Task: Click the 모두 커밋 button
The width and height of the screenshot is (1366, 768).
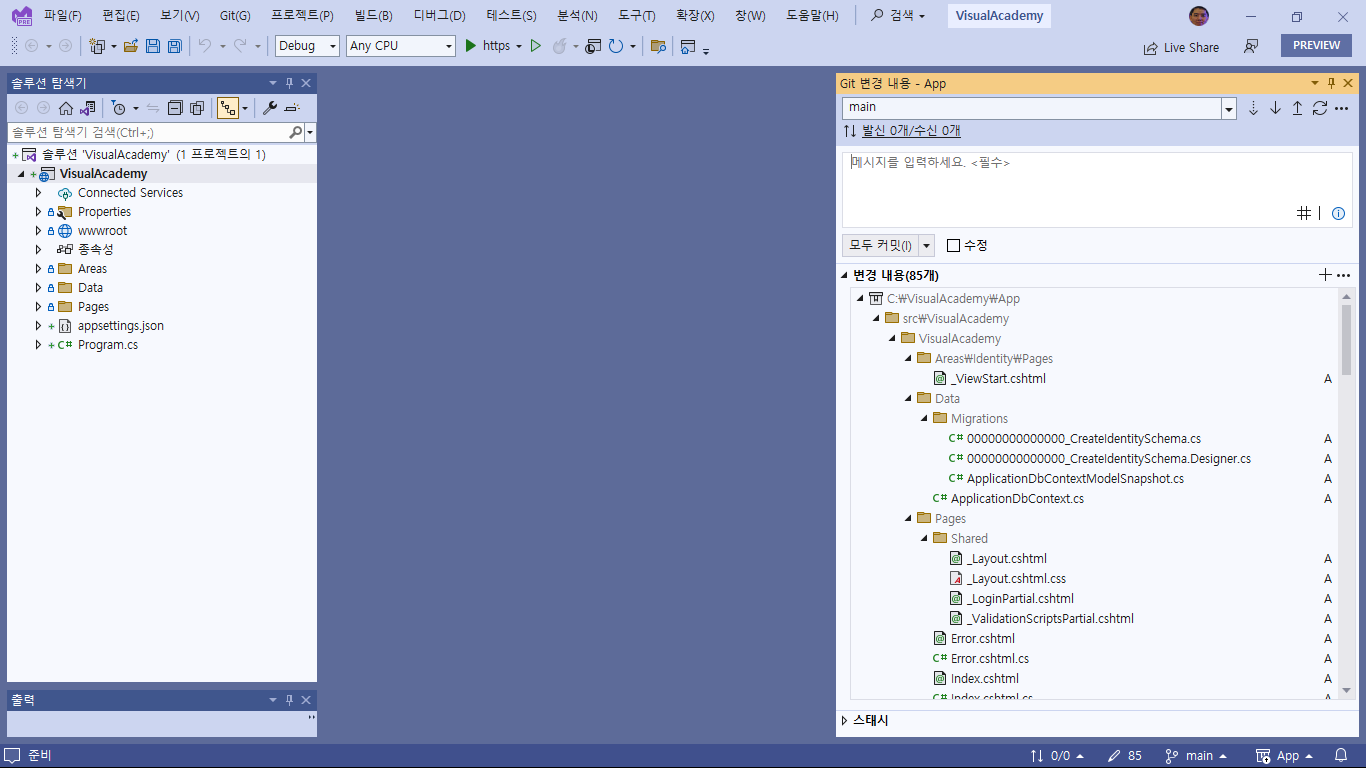Action: (x=879, y=245)
